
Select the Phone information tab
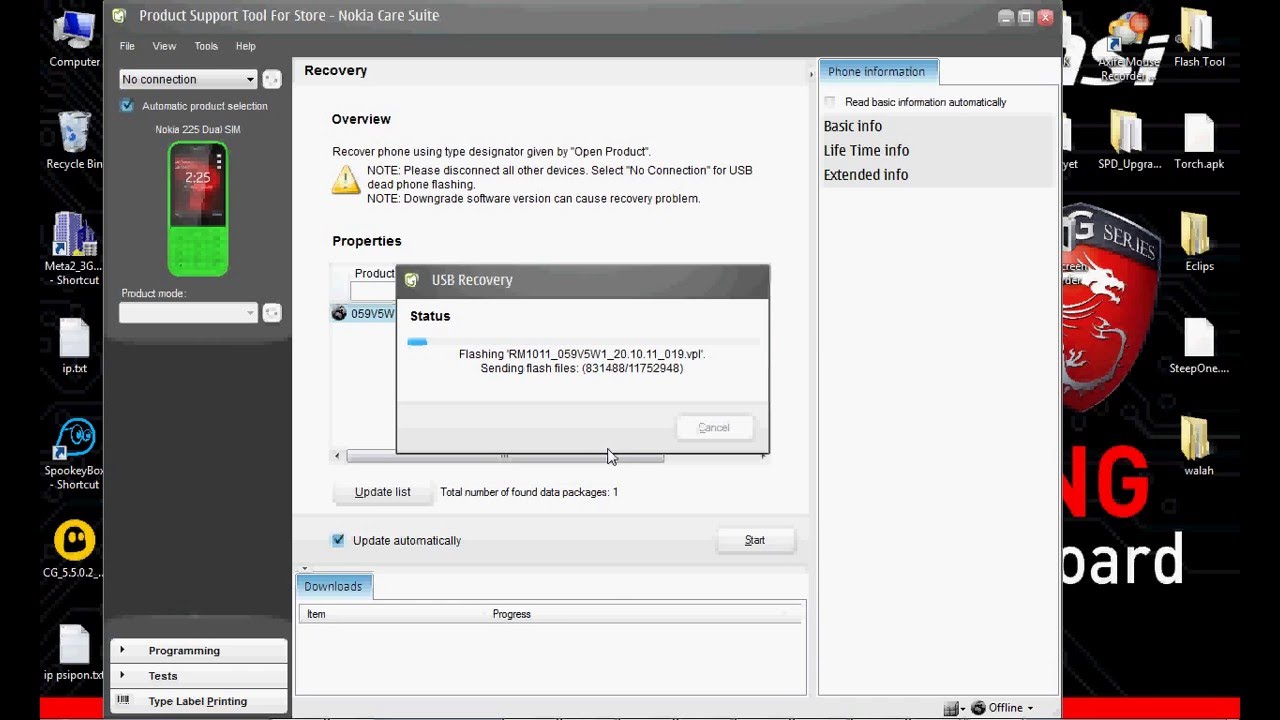pos(877,71)
